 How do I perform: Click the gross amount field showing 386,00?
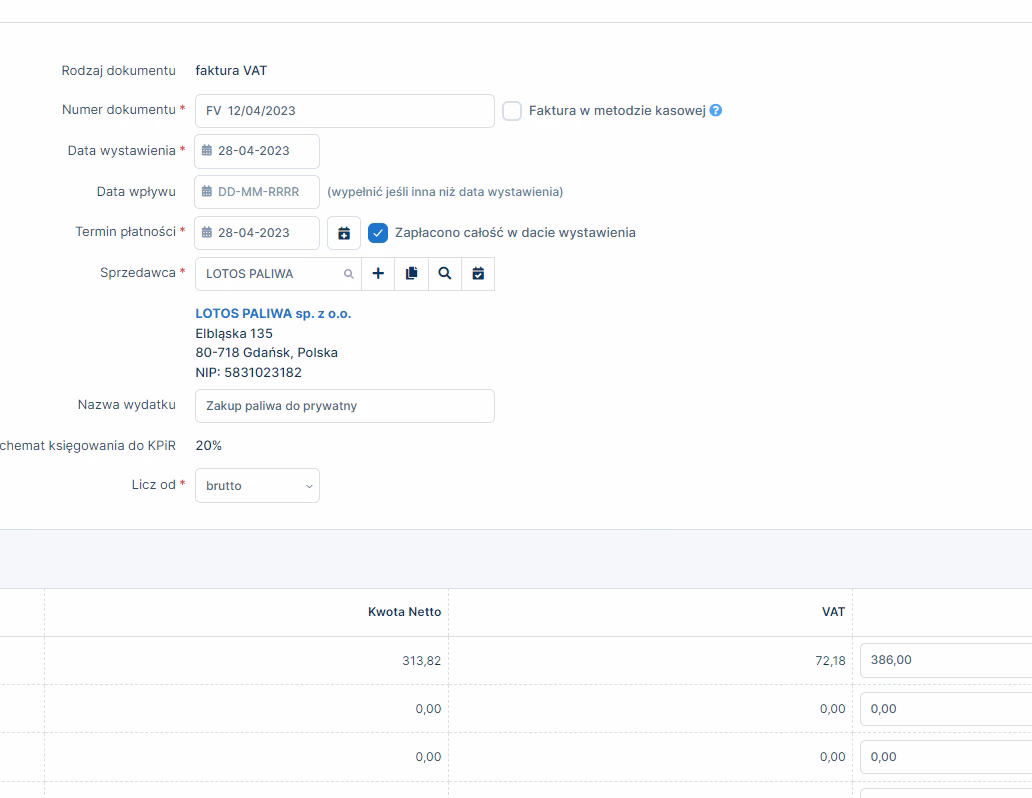(x=944, y=660)
